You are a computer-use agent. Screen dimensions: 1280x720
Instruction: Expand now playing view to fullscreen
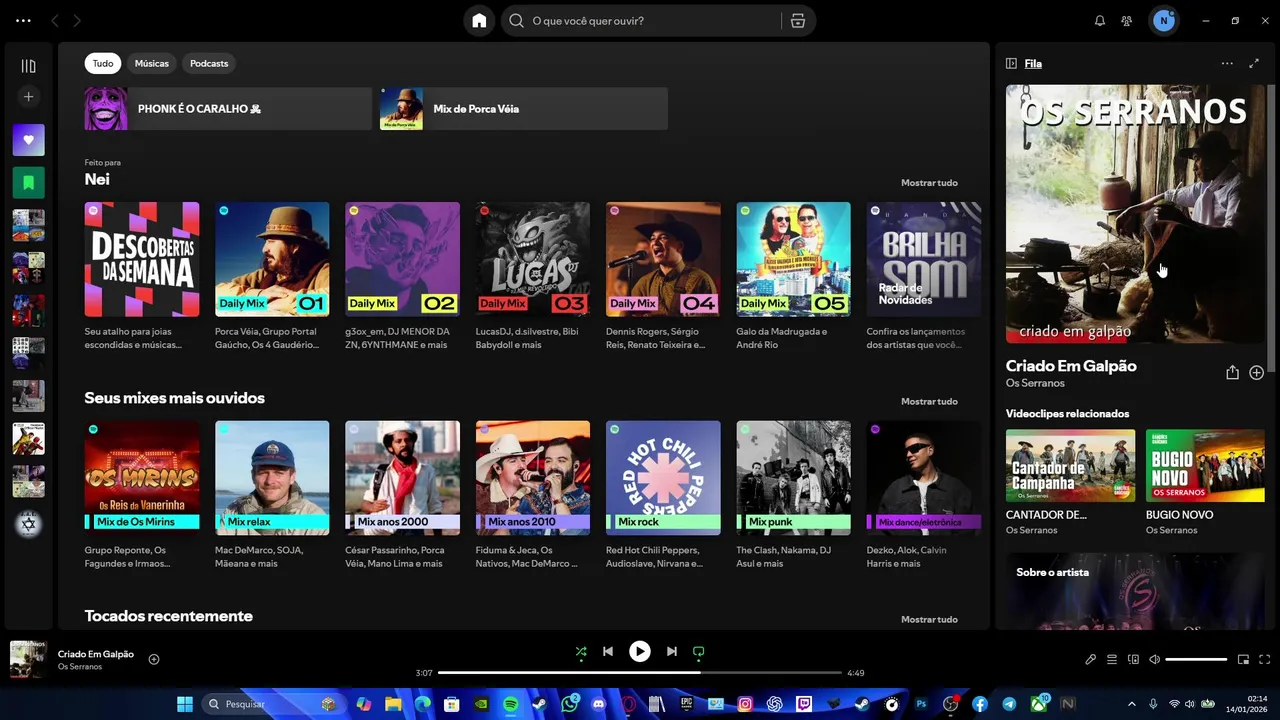(x=1254, y=63)
